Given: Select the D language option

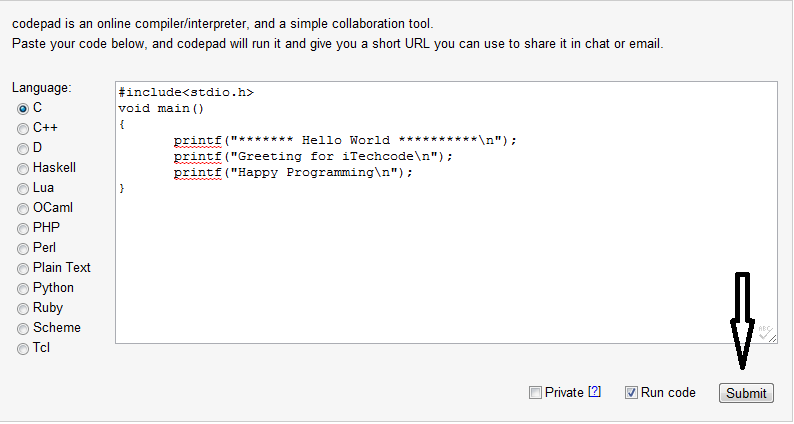Looking at the screenshot, I should point(23,148).
